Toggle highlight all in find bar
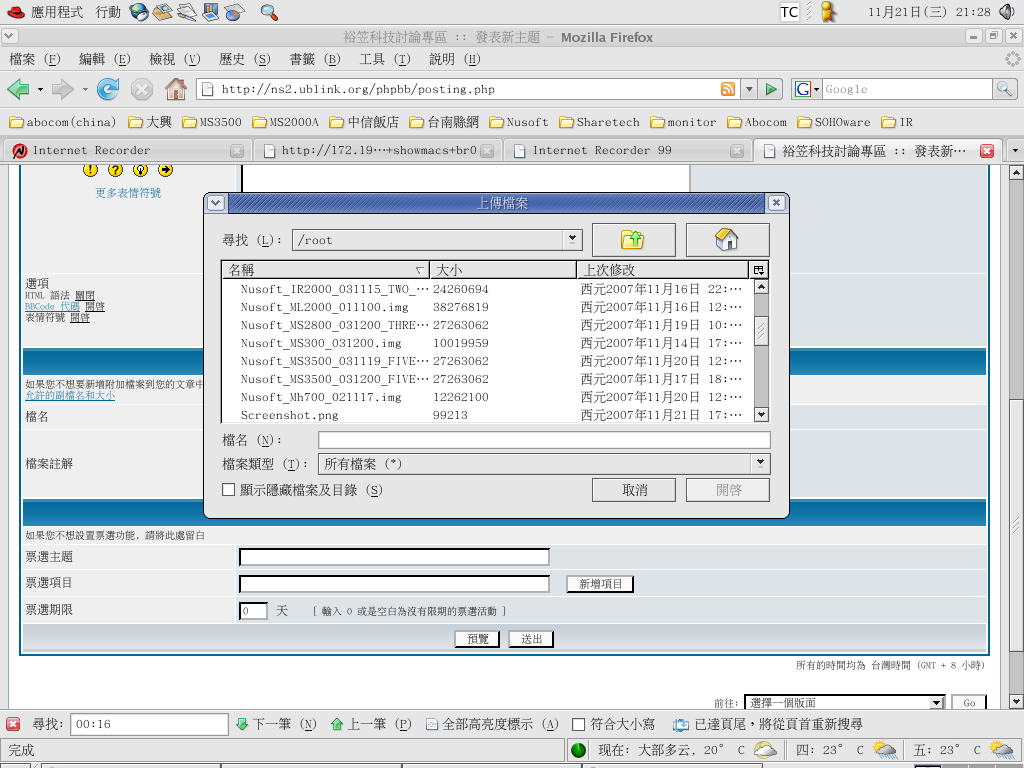Viewport: 1024px width, 768px height. [491, 724]
